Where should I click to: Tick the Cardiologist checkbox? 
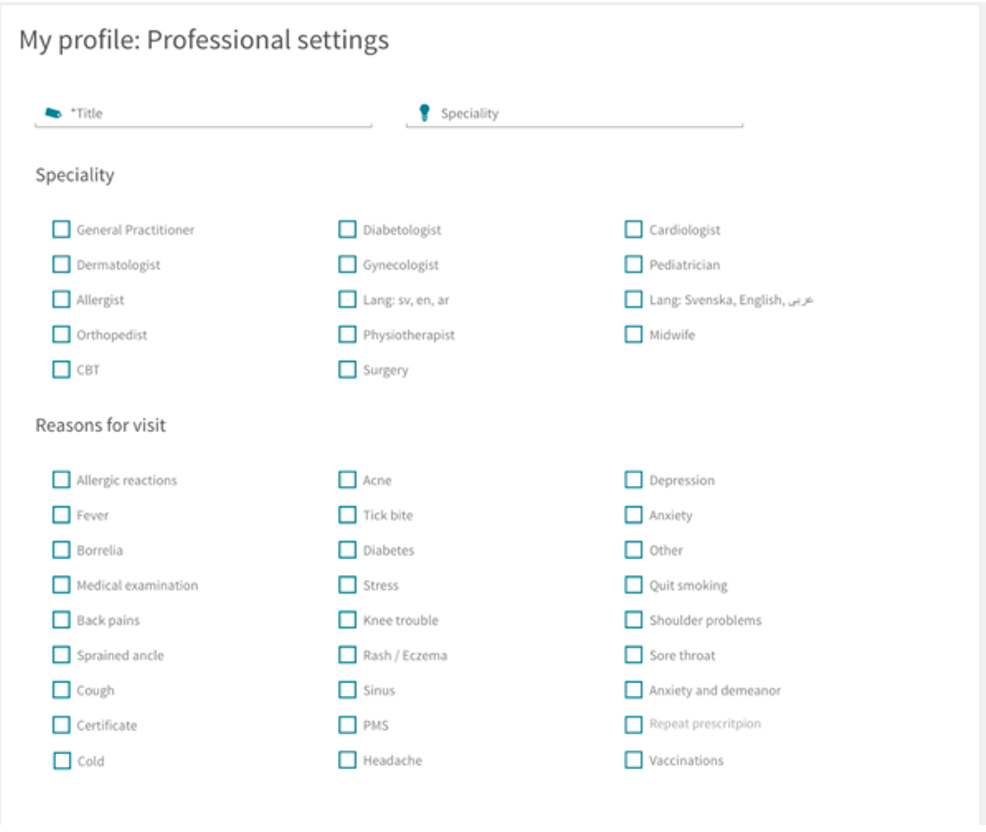(x=633, y=230)
